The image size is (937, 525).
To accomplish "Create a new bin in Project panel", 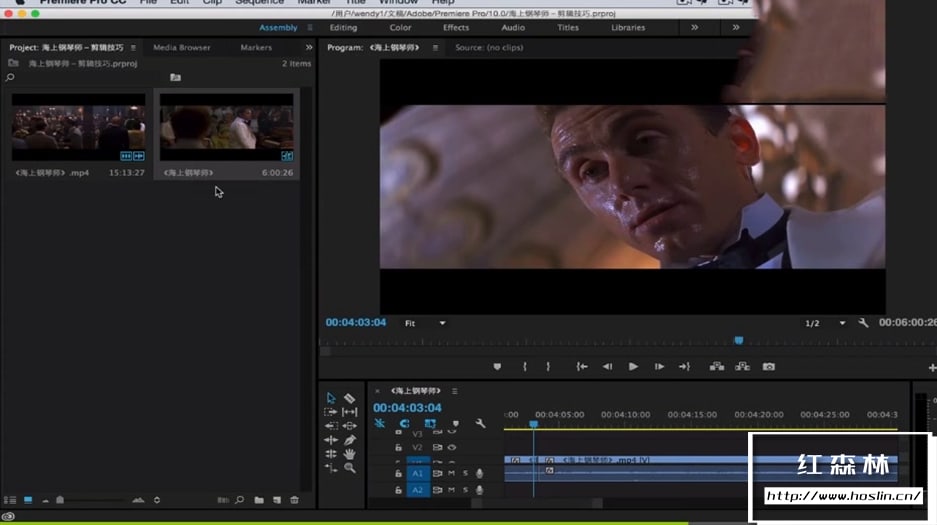I will [x=259, y=500].
